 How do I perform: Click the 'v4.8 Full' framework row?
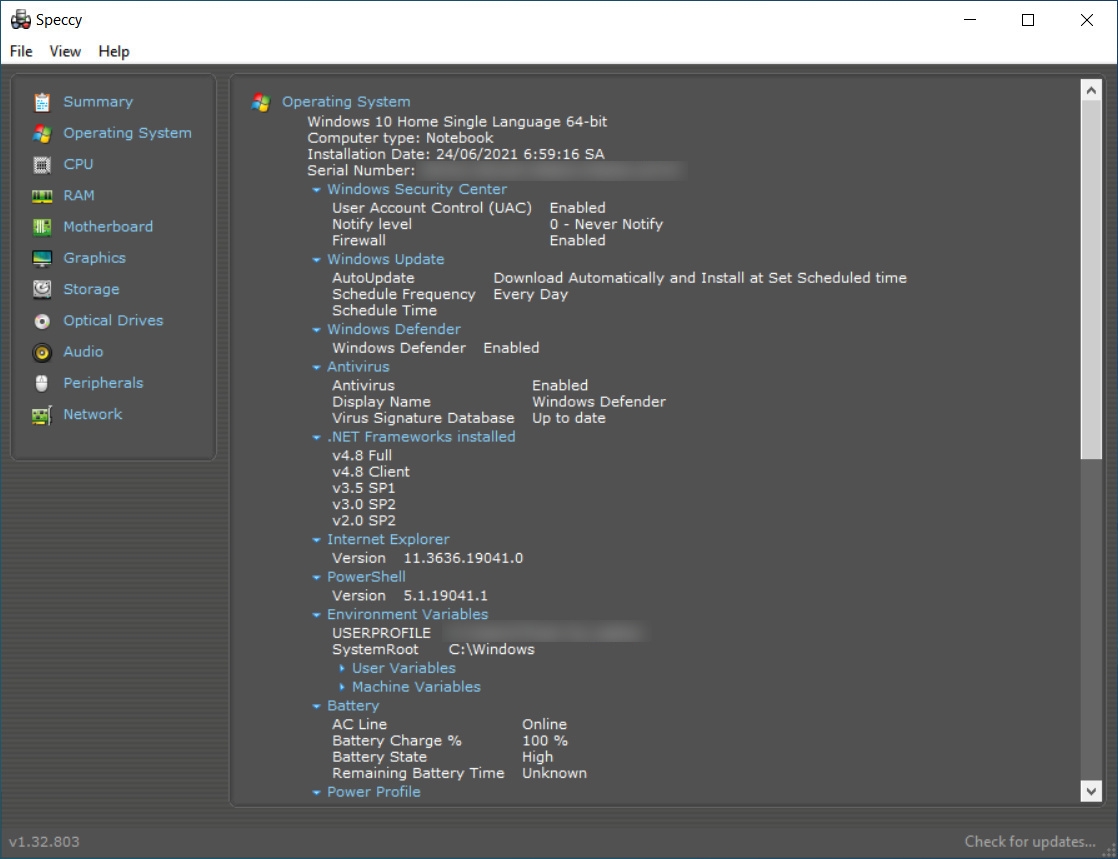click(x=362, y=456)
